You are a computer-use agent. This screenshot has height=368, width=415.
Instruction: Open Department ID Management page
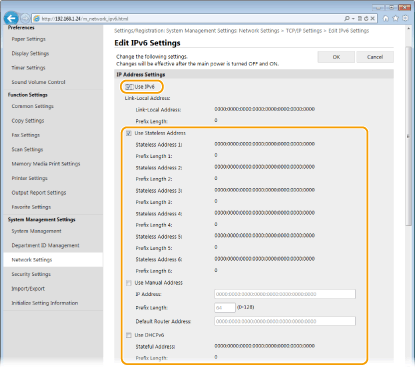coord(45,245)
